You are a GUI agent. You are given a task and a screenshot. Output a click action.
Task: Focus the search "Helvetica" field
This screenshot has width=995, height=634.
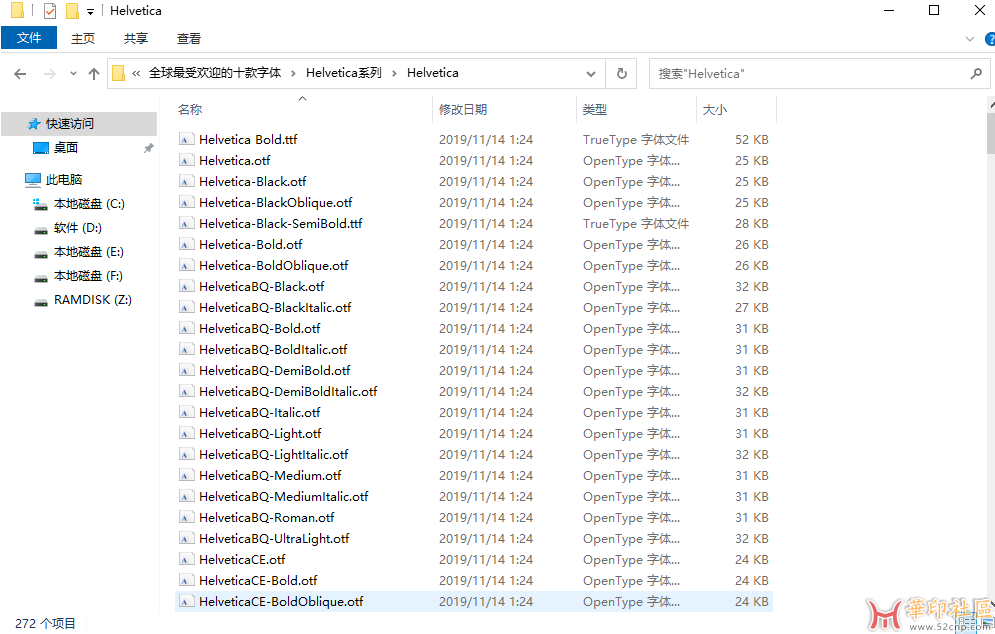(819, 74)
